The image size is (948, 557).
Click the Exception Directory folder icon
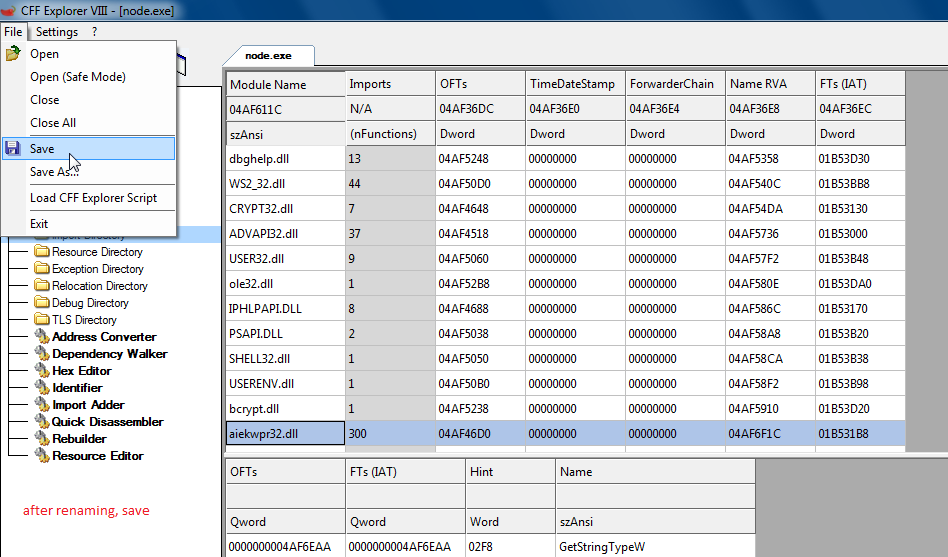[42, 268]
